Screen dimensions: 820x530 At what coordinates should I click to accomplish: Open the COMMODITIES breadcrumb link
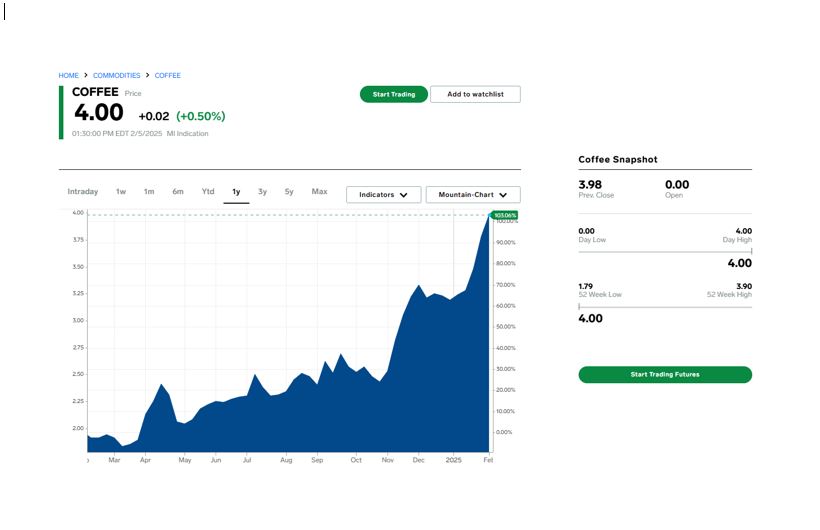(x=117, y=75)
